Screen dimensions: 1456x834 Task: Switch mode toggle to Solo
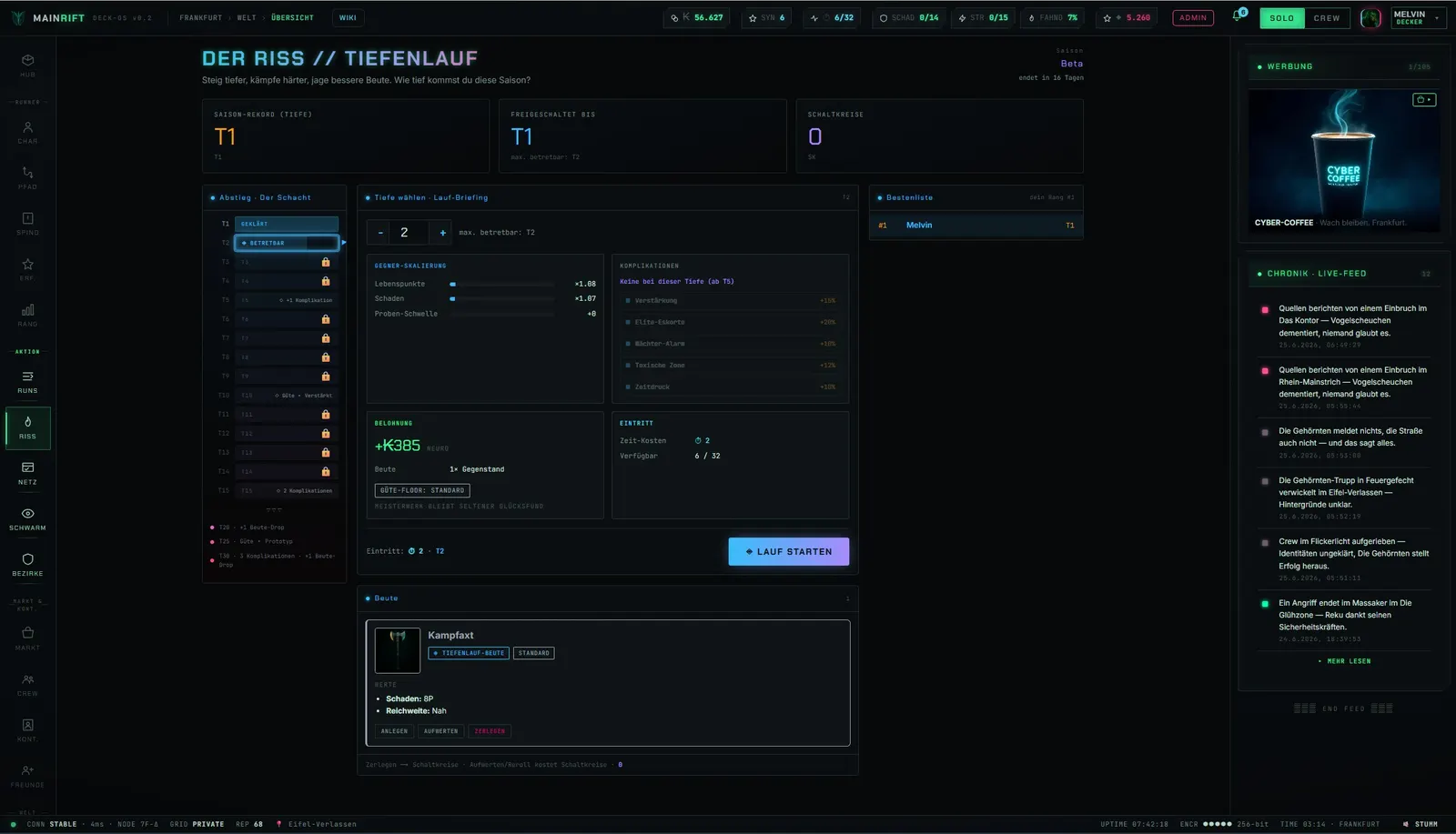1281,18
